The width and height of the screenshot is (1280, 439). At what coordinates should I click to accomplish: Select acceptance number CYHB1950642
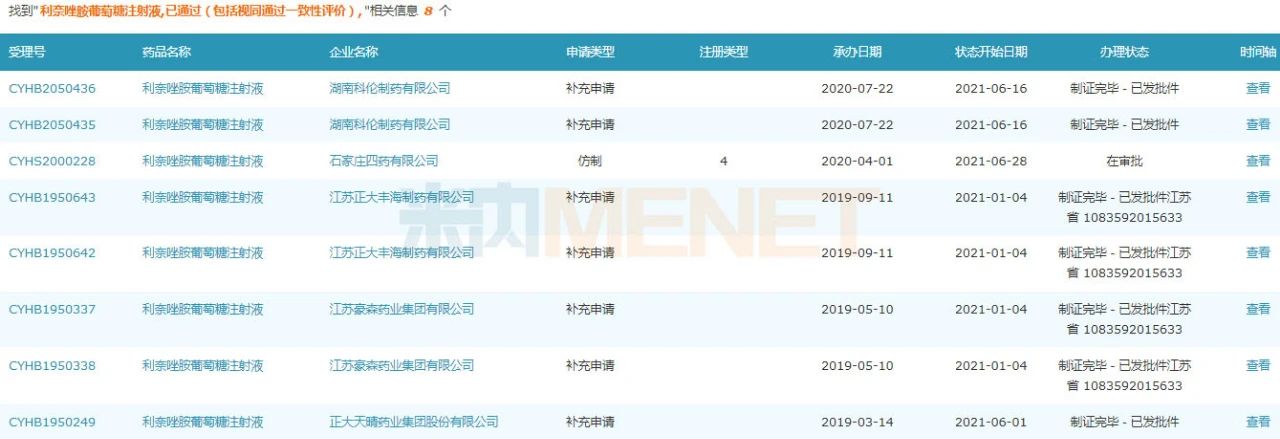(52, 253)
